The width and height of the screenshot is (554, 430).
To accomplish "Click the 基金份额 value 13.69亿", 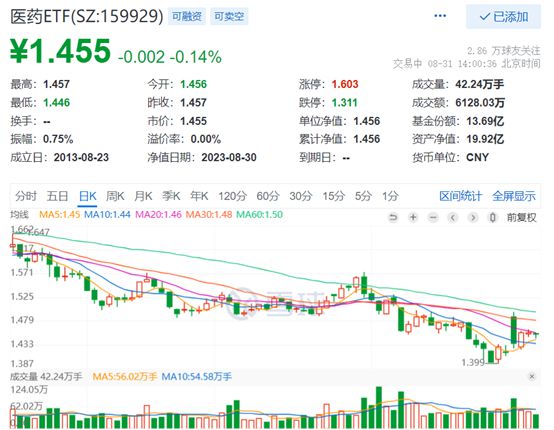I will pos(485,121).
